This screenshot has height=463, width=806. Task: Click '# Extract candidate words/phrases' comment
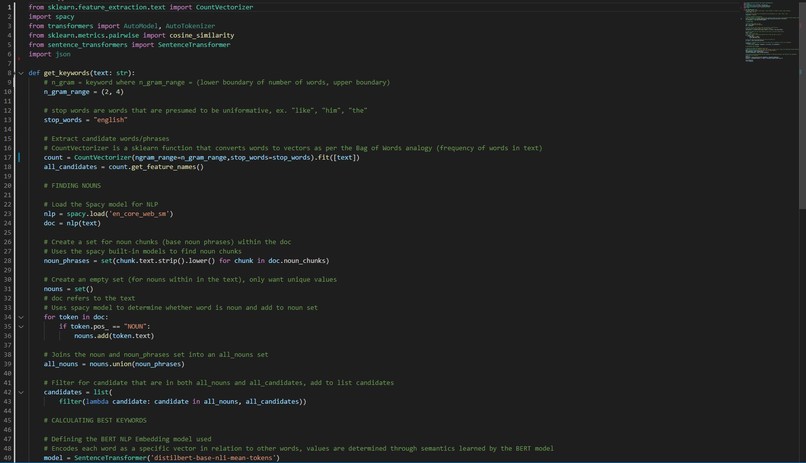[106, 139]
